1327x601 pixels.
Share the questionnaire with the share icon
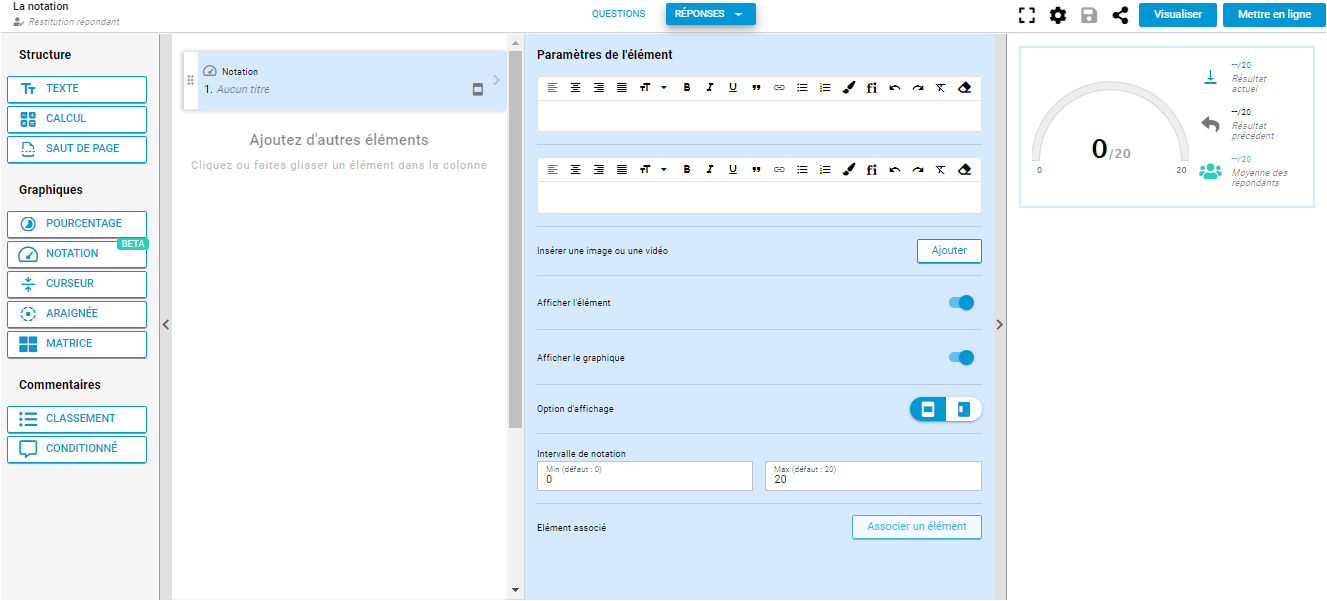(1120, 15)
